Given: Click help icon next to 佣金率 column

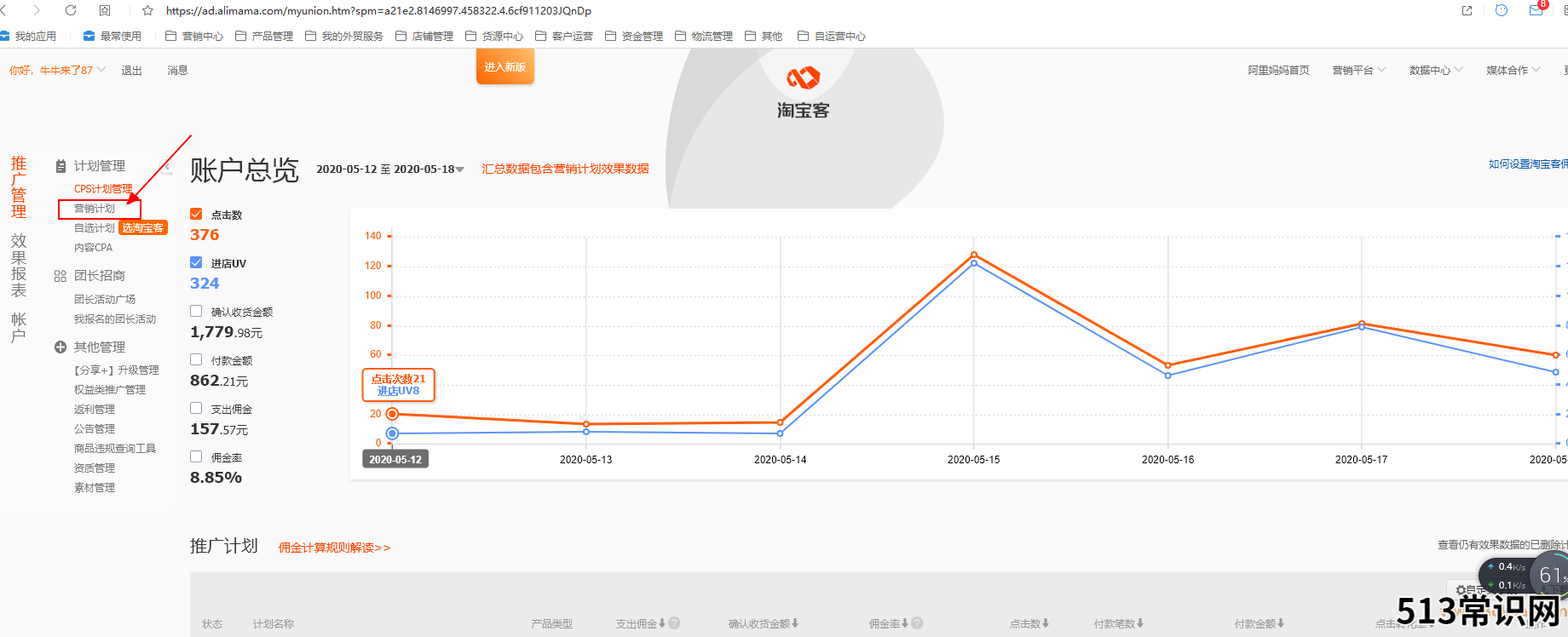Looking at the screenshot, I should coord(917,623).
